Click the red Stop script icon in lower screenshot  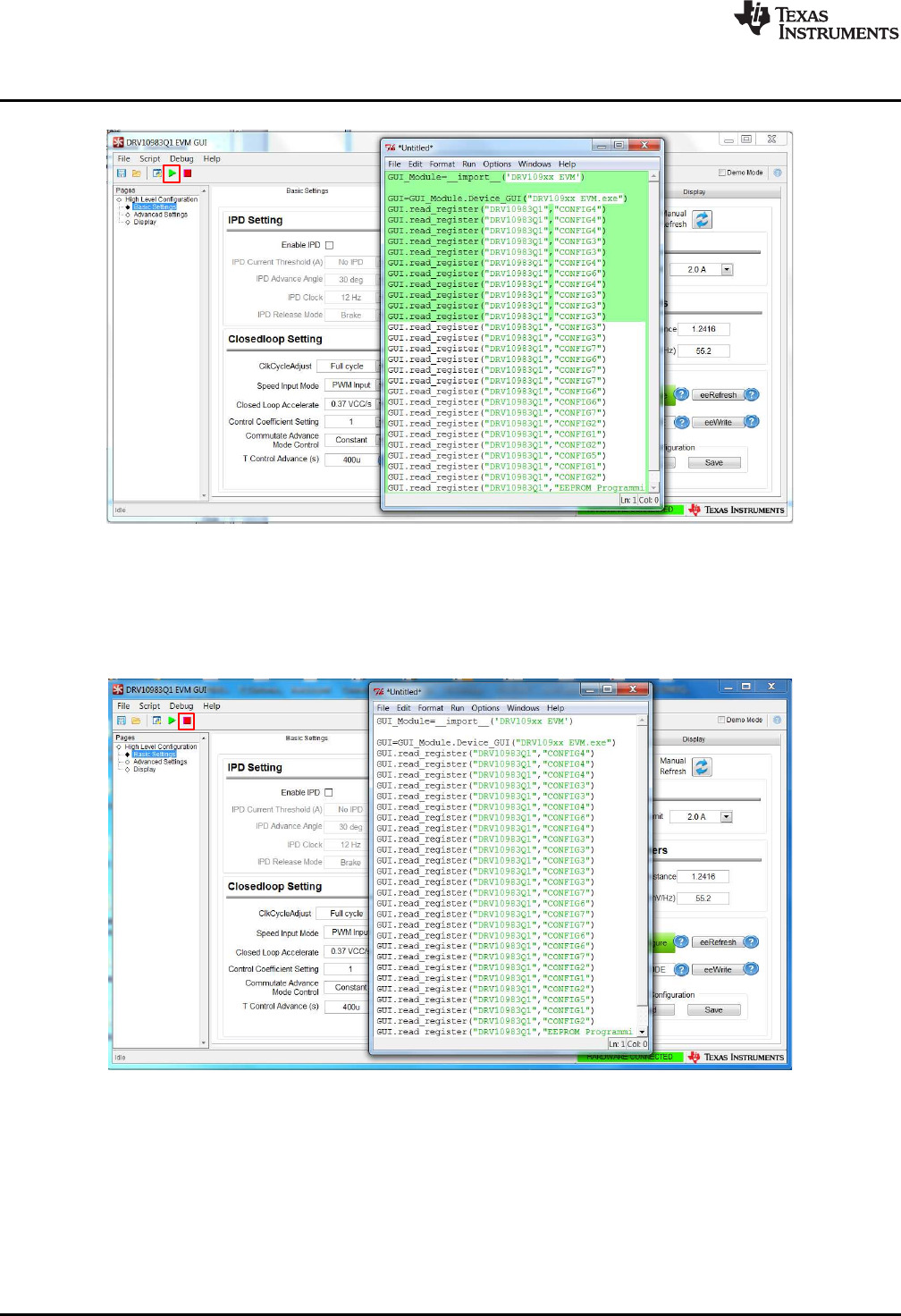click(187, 721)
